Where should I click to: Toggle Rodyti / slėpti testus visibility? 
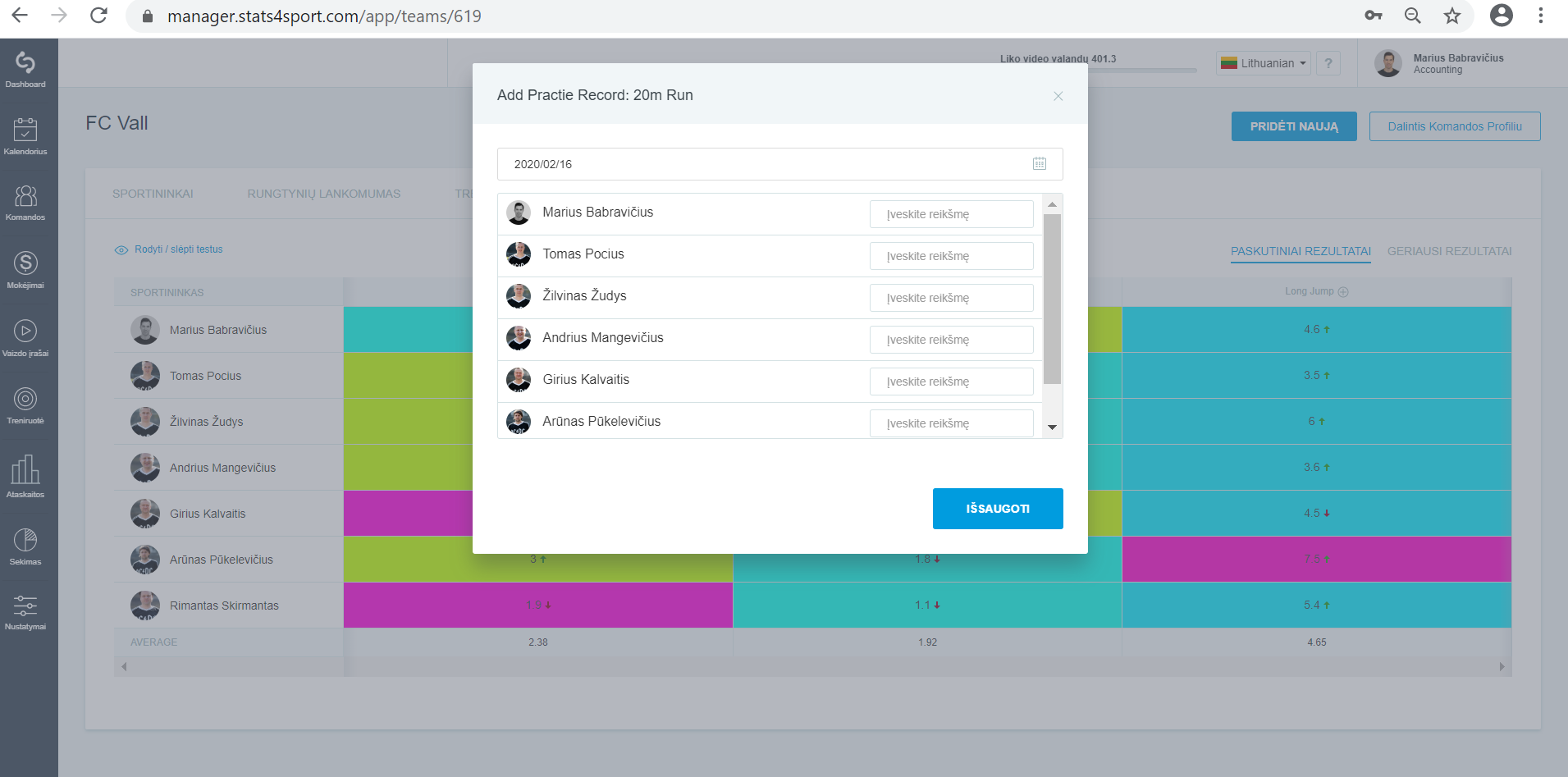[x=169, y=249]
